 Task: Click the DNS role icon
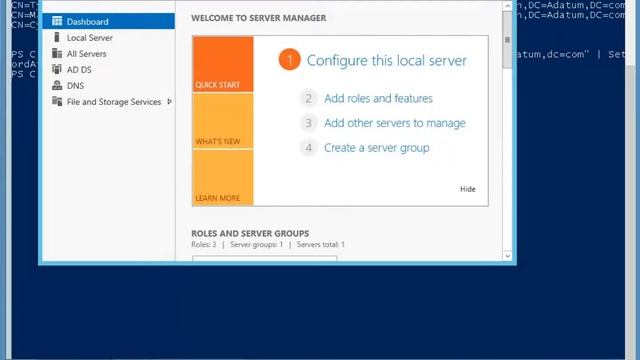coord(57,85)
